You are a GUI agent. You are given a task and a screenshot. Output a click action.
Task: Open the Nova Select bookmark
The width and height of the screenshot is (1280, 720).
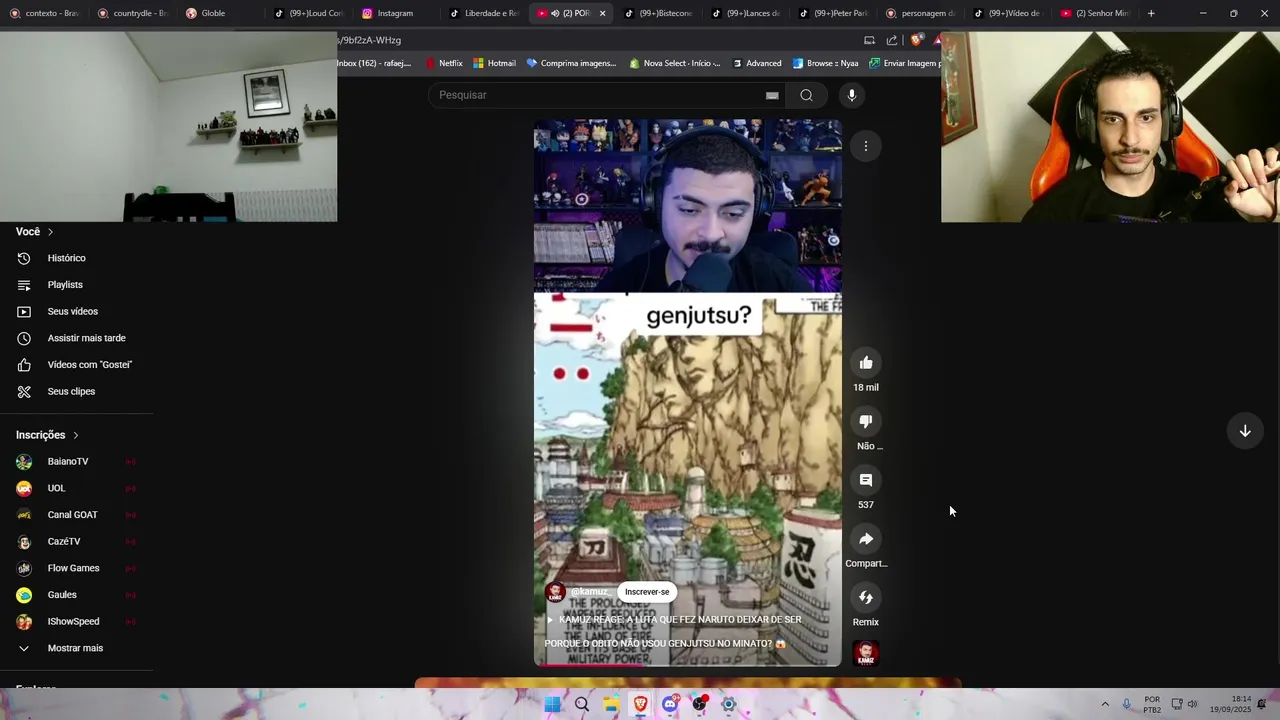[675, 63]
